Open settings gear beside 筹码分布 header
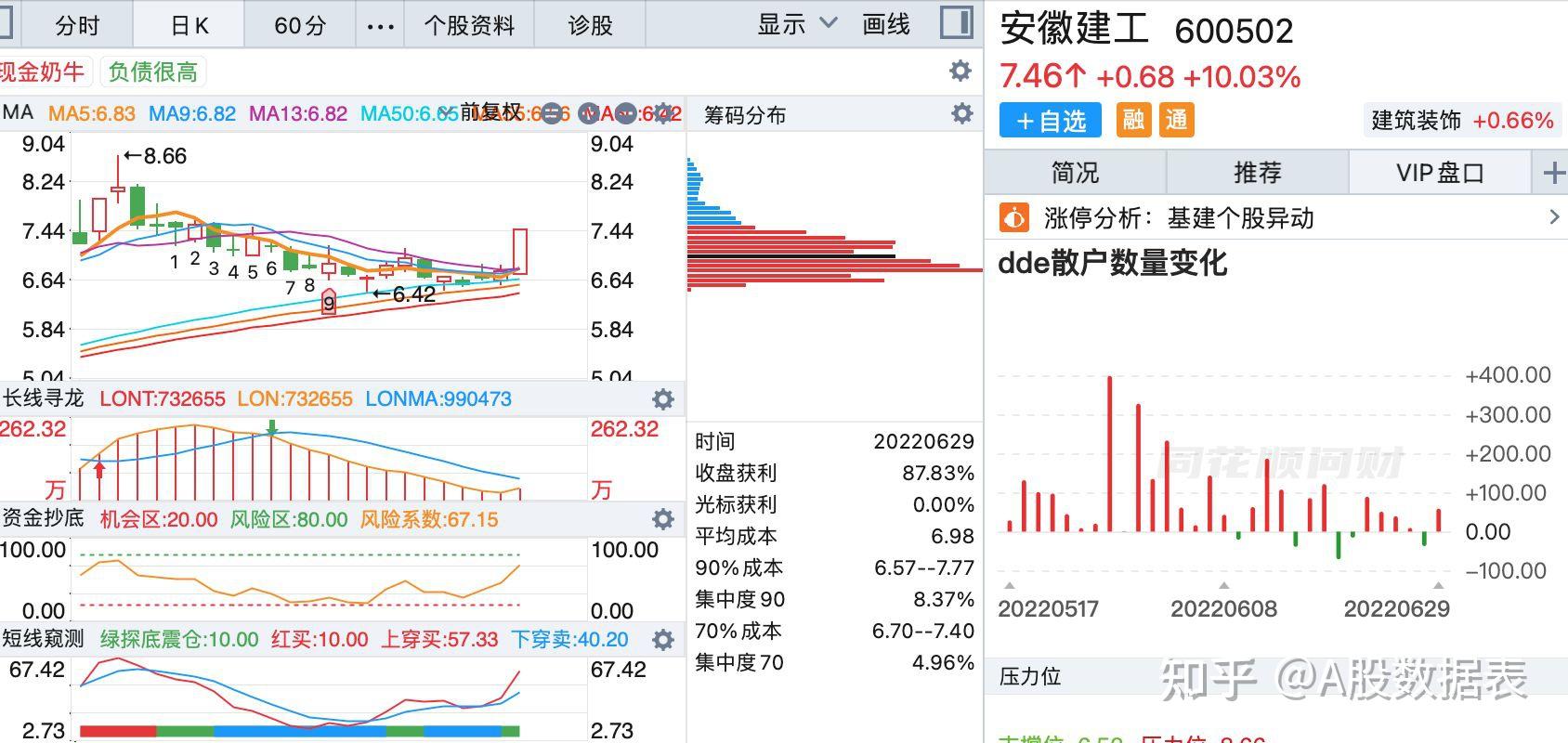Image resolution: width=1568 pixels, height=743 pixels. click(x=961, y=114)
